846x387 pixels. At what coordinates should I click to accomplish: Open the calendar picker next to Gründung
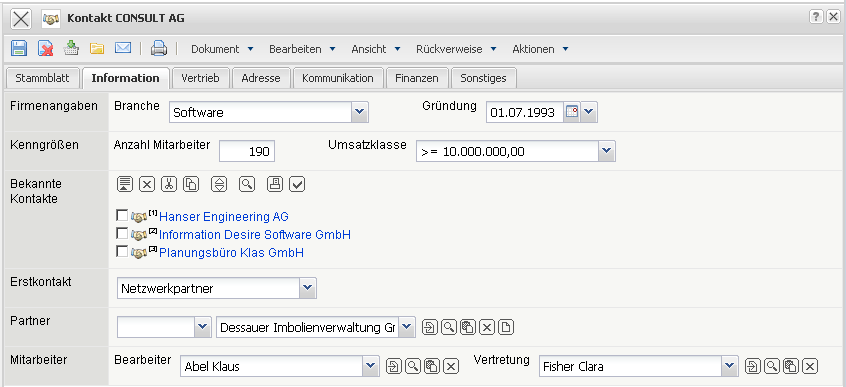click(x=572, y=112)
